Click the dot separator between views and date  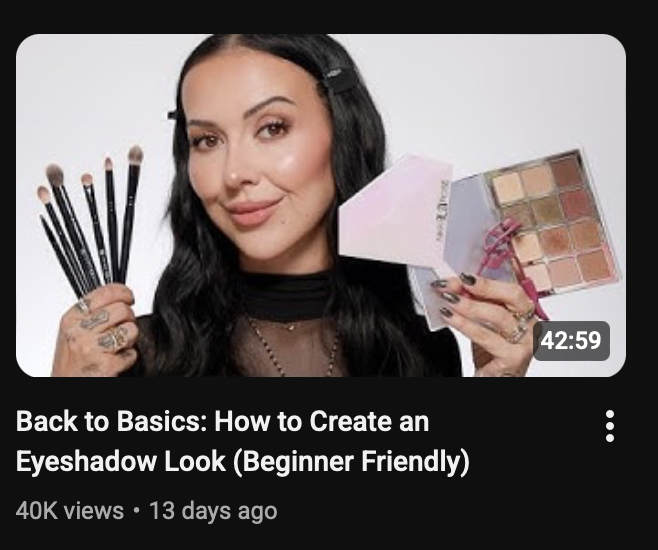pyautogui.click(x=136, y=511)
